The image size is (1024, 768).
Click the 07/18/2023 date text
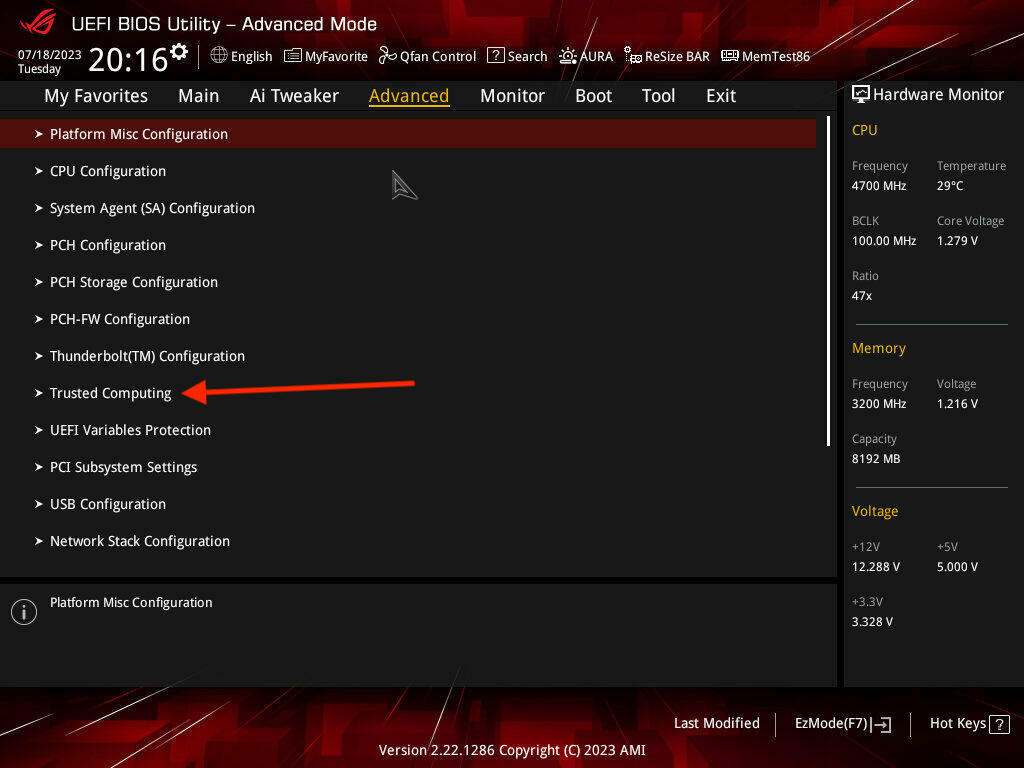(50, 55)
